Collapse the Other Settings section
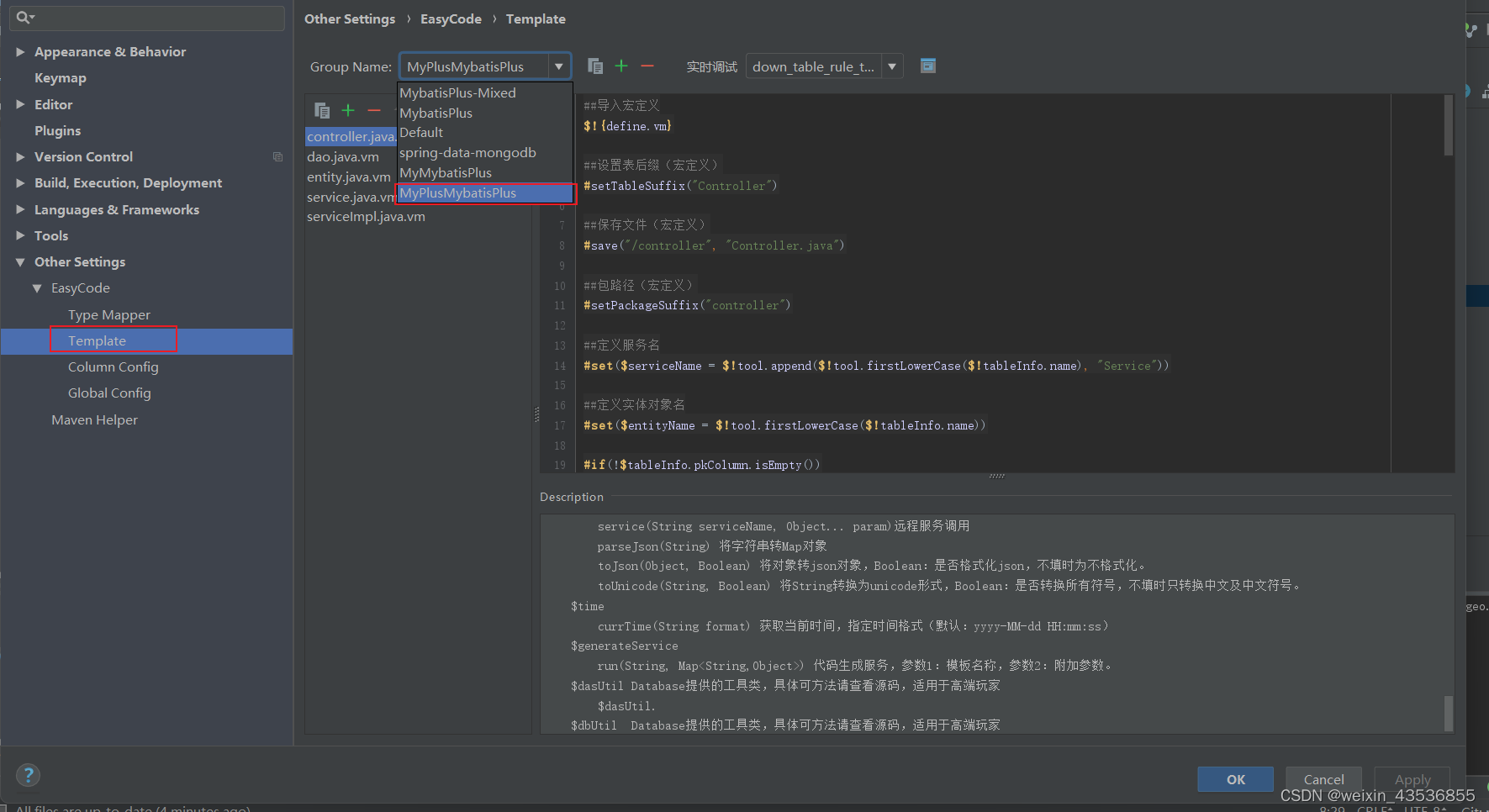The width and height of the screenshot is (1489, 812). pos(20,262)
